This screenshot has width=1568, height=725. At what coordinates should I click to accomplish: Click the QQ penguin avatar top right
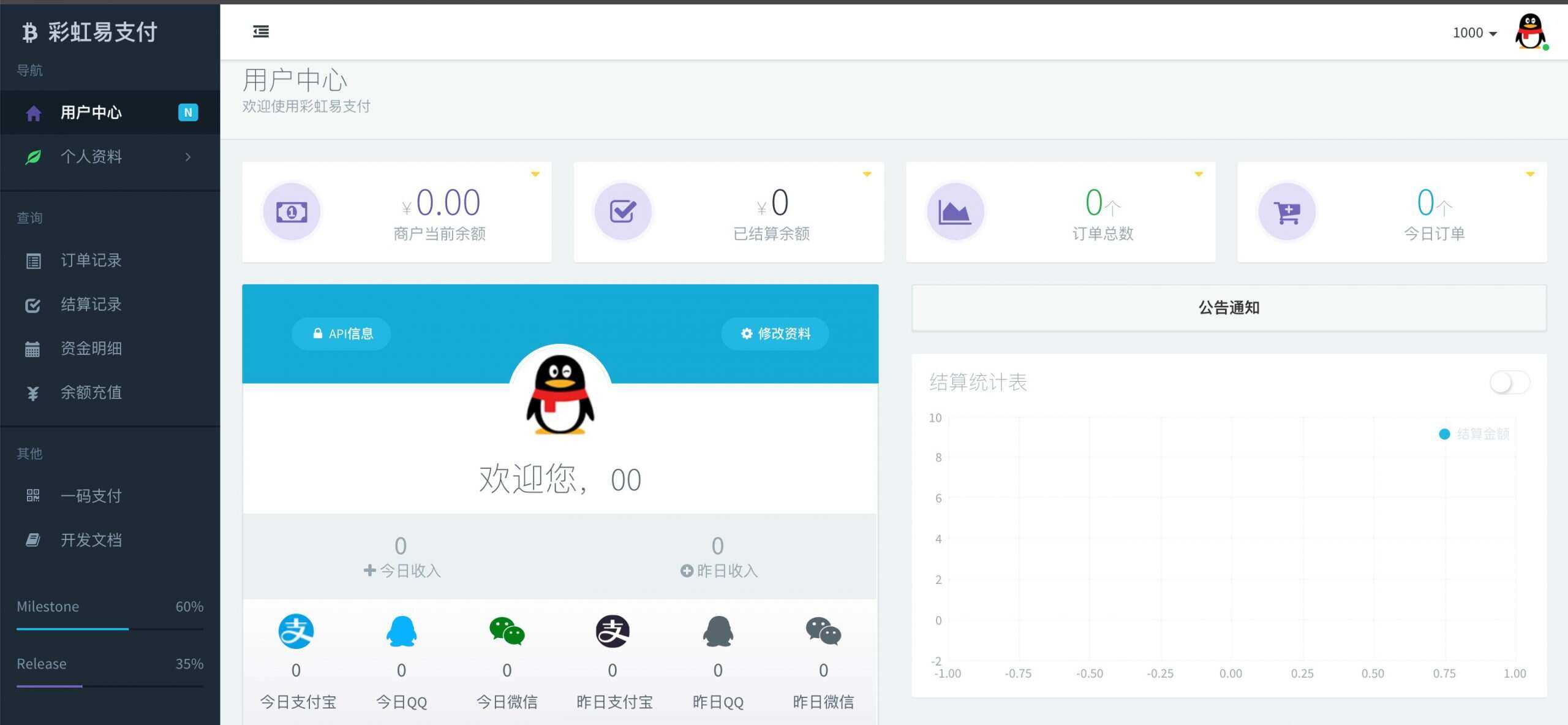(1529, 33)
